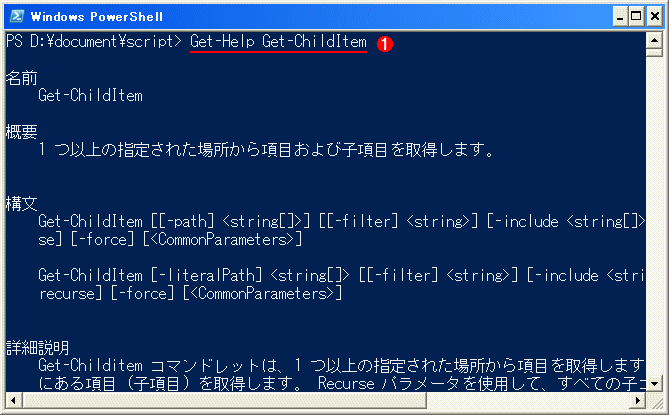Click the horizontal scrollbar left arrow
This screenshot has height=415, width=669.
pyautogui.click(x=14, y=400)
